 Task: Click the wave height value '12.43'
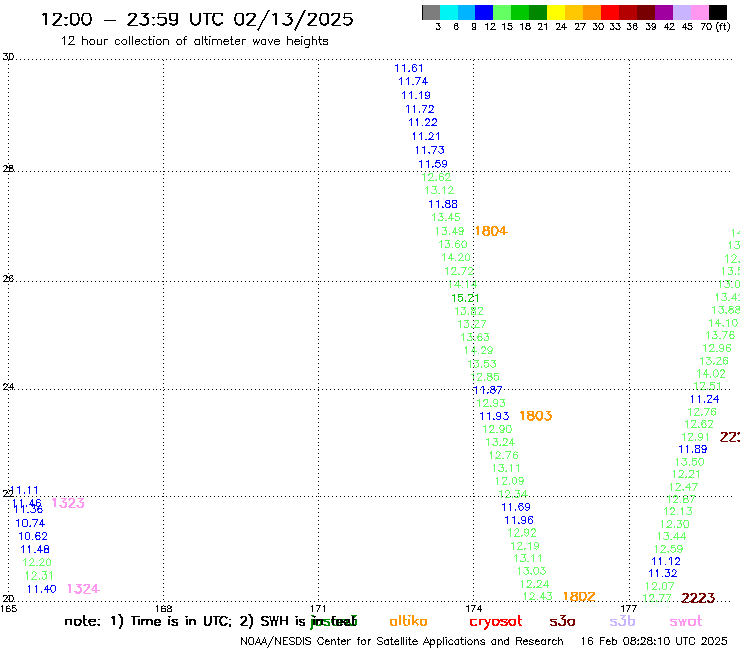click(538, 597)
